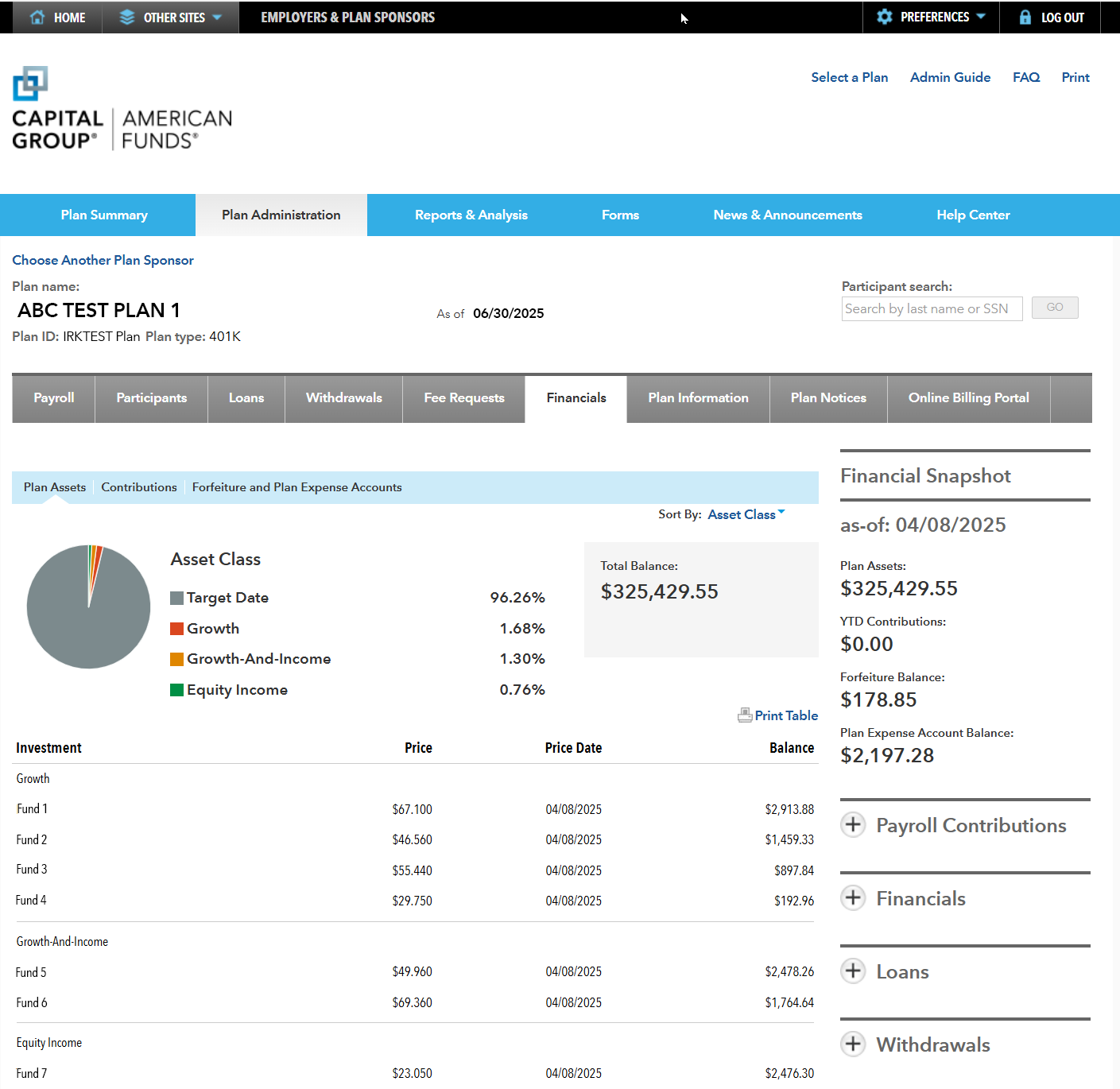Click the Home icon in the top bar
The height and width of the screenshot is (1089, 1120).
37,17
